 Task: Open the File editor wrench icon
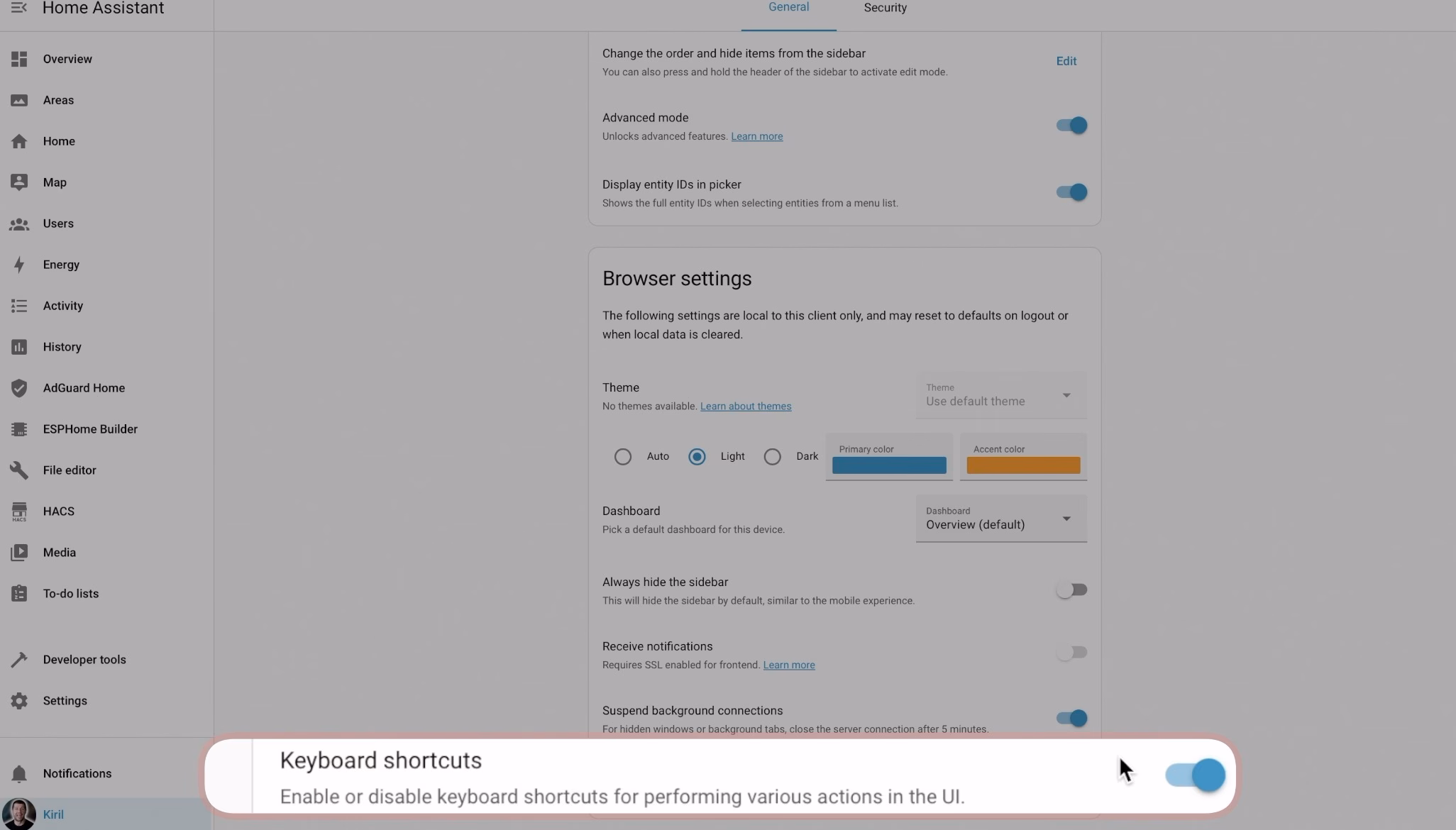click(19, 470)
